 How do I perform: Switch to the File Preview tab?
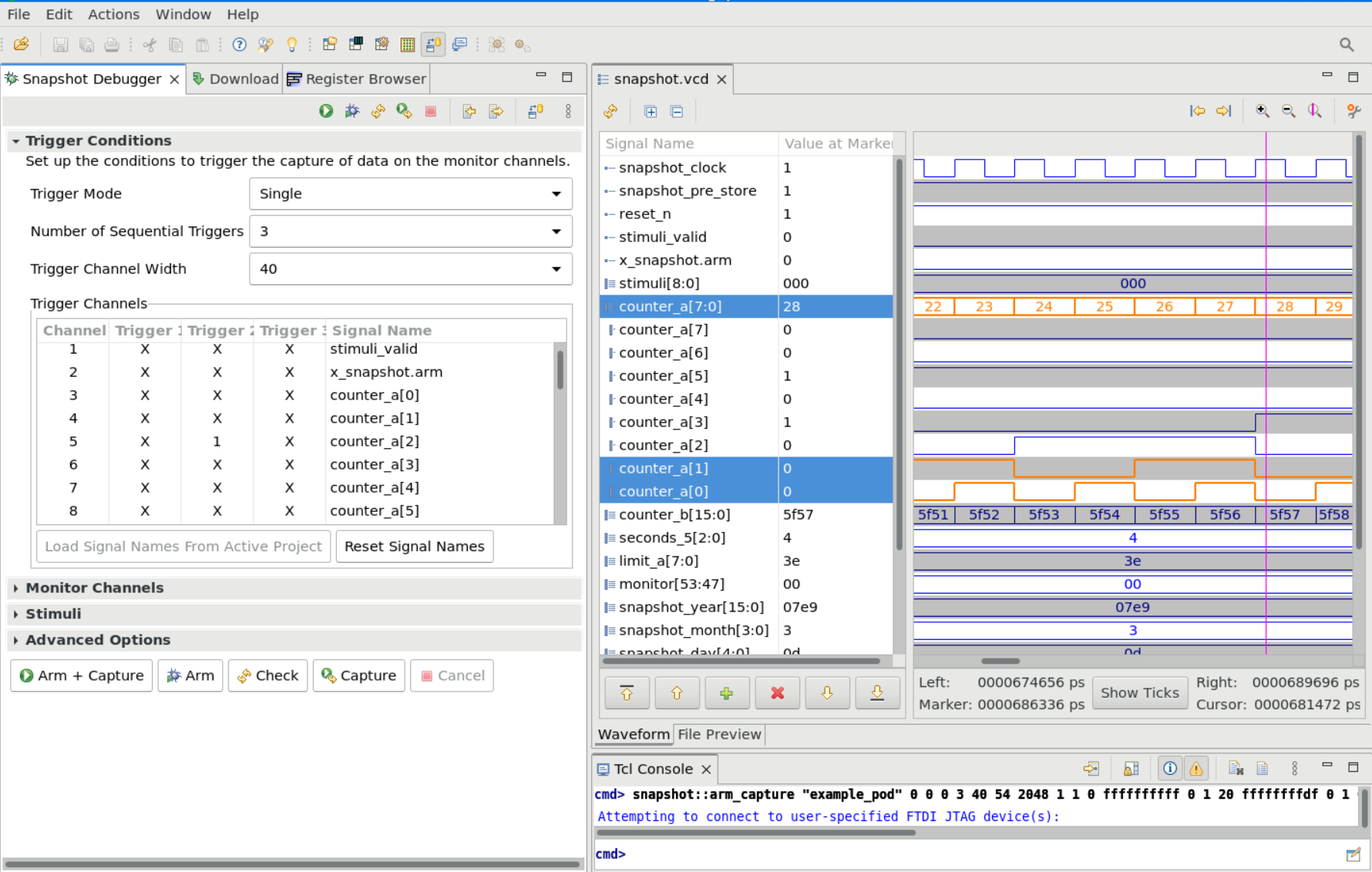click(x=719, y=735)
